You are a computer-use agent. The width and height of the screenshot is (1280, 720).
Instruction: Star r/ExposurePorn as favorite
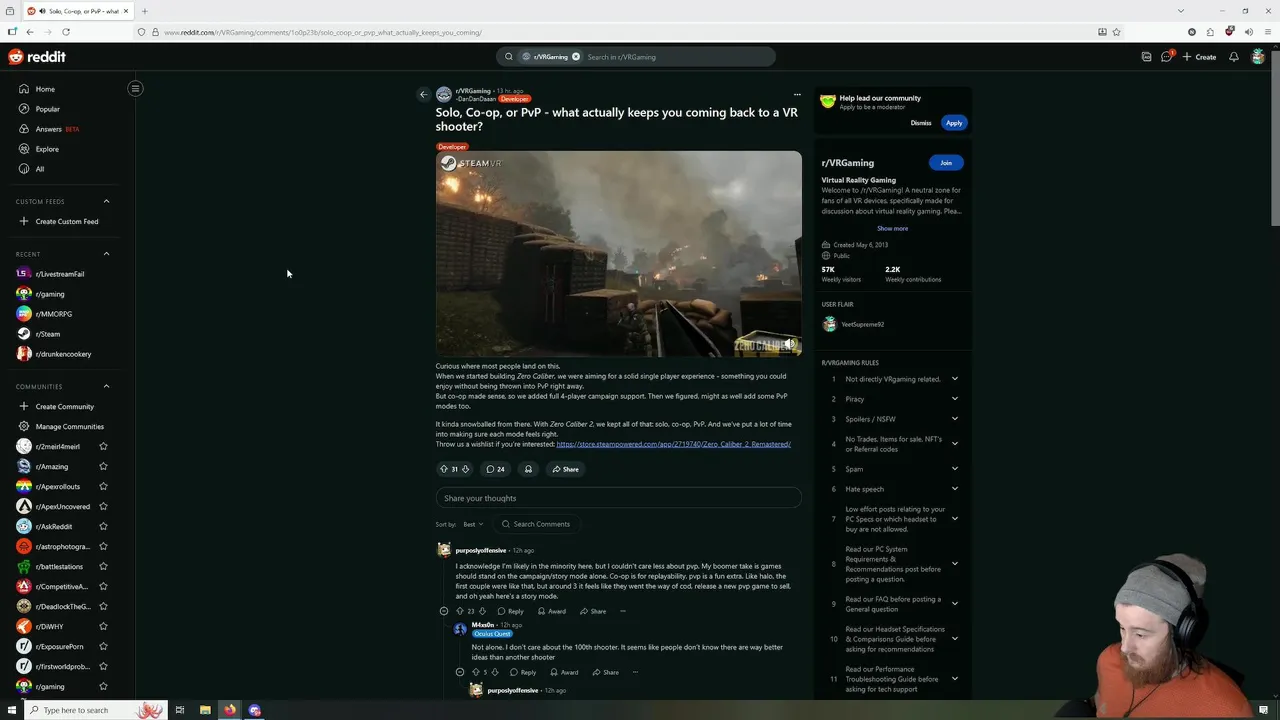point(103,646)
